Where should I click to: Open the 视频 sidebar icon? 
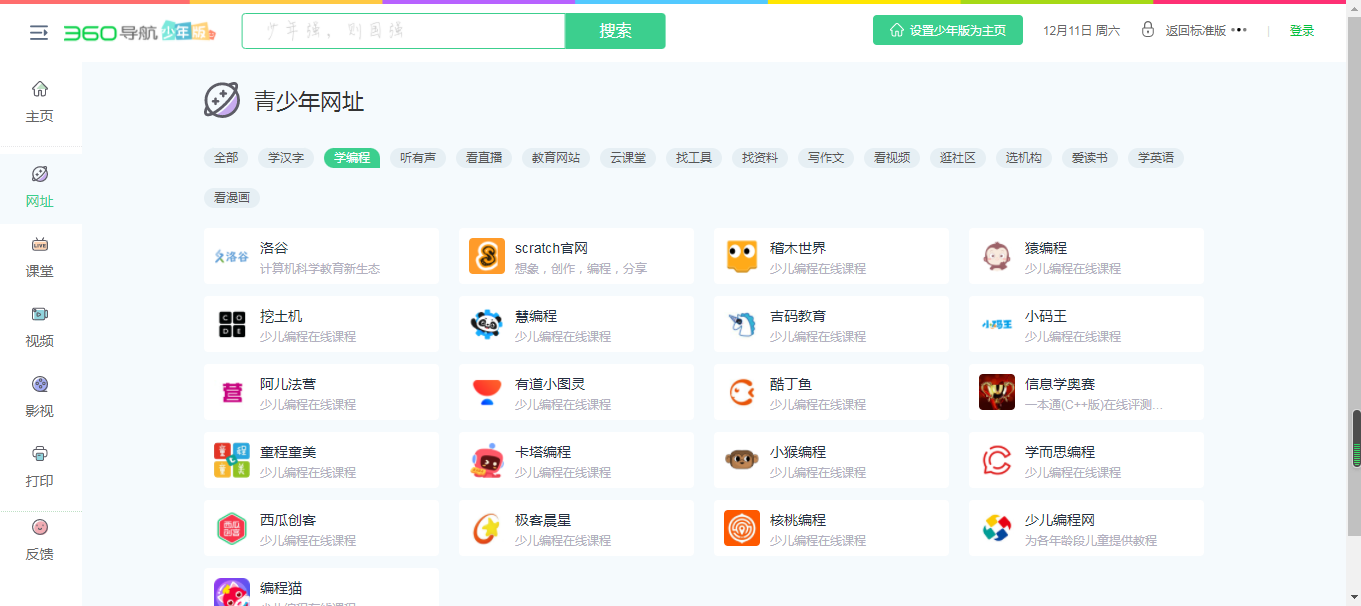click(x=40, y=314)
